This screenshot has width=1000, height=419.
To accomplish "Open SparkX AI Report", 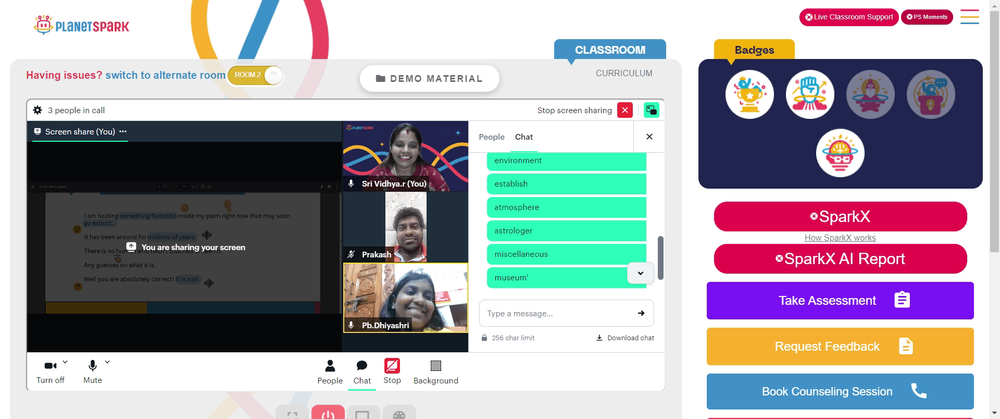I will coord(840,259).
